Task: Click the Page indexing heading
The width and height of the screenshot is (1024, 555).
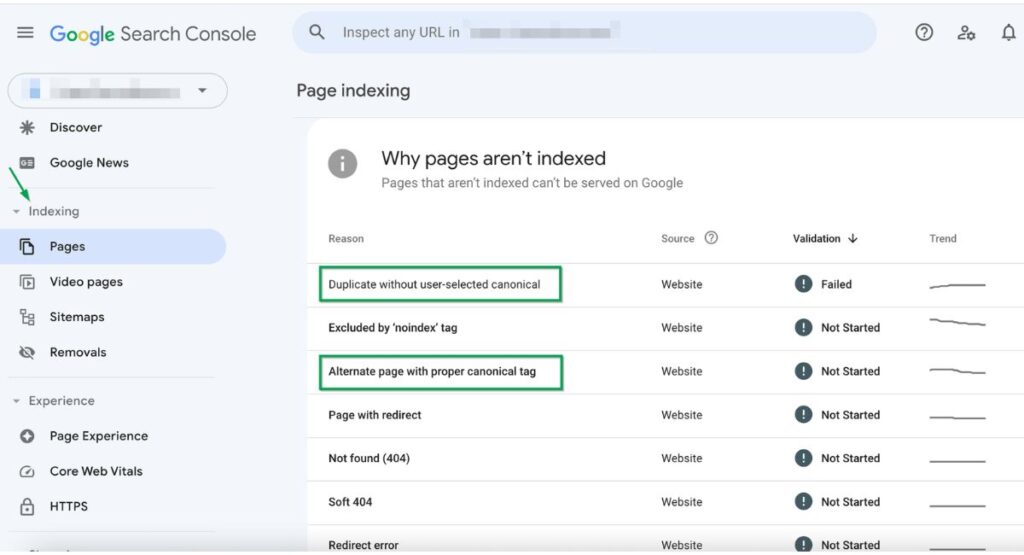Action: (353, 90)
